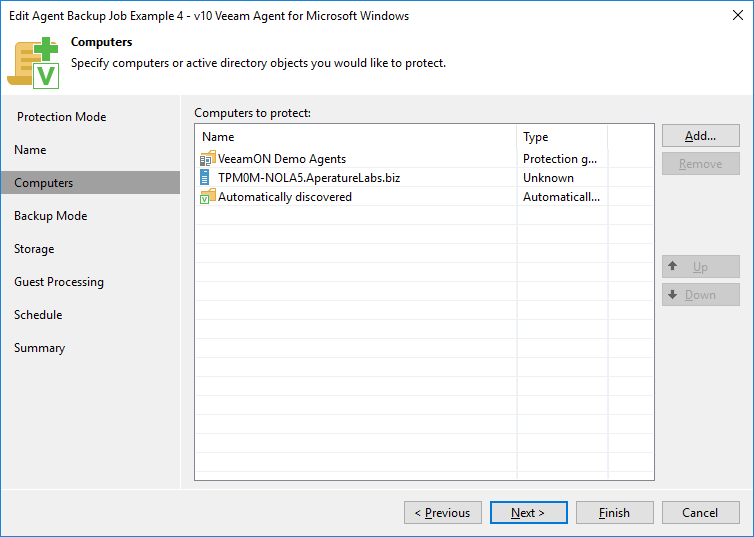Close the Edit Agent Backup Job dialog
This screenshot has width=754, height=537.
click(738, 15)
